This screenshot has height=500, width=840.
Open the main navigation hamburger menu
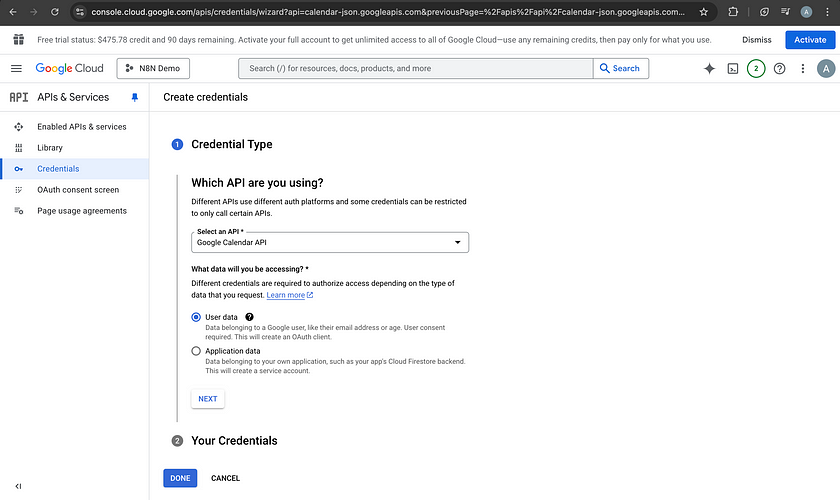click(x=17, y=69)
